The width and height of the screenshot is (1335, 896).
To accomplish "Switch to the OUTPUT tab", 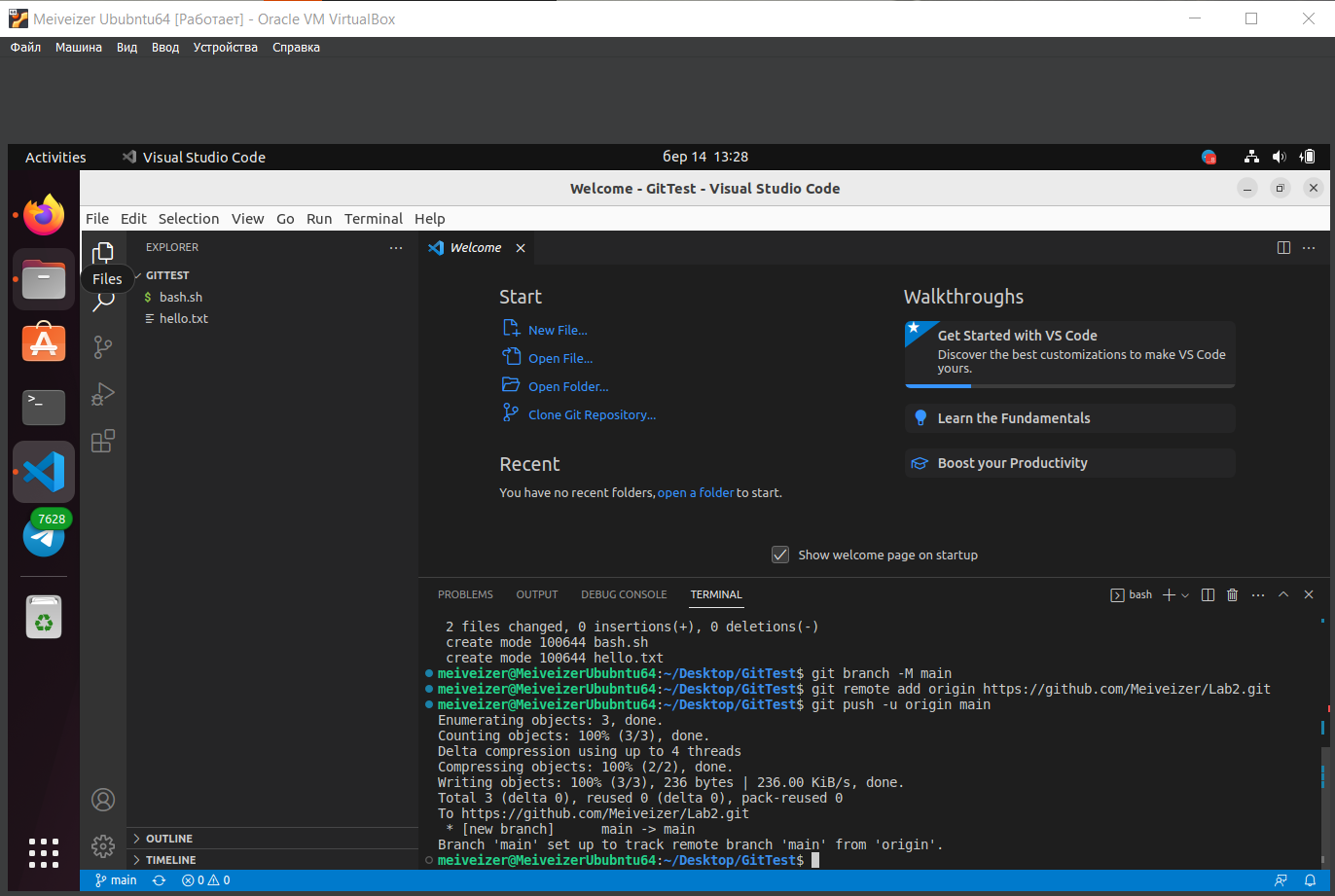I will [536, 594].
